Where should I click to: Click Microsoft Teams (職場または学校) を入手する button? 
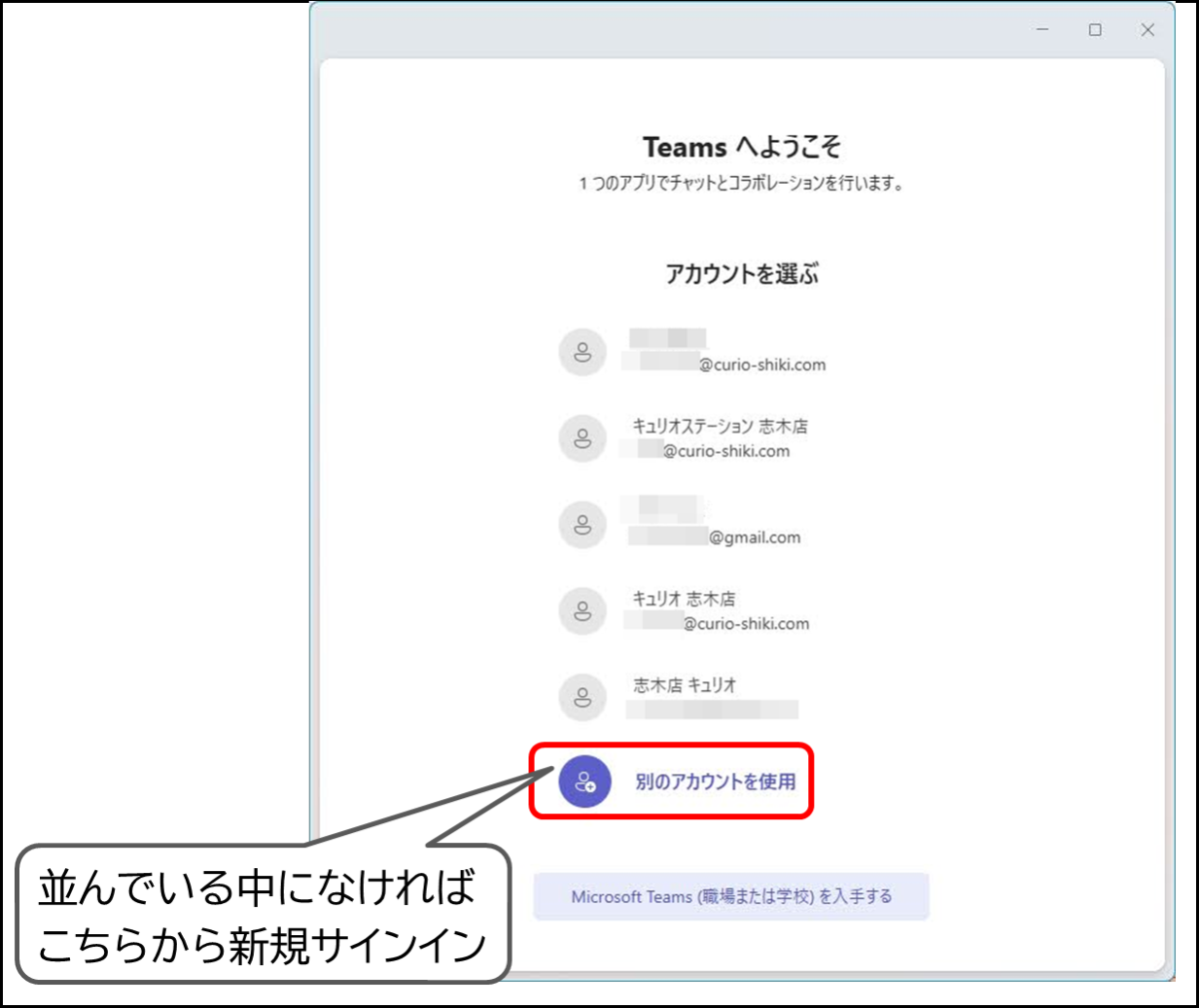731,896
